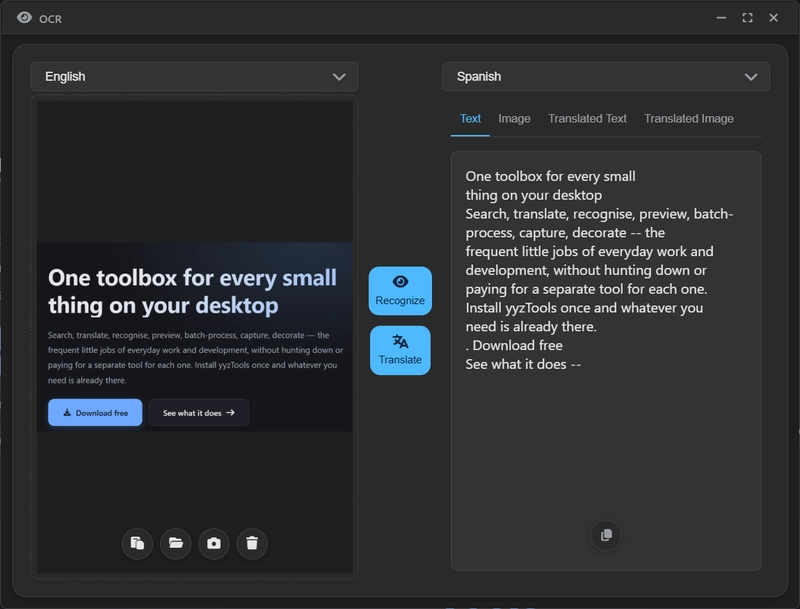Open image file with the folder icon
This screenshot has height=609, width=800.
tap(176, 543)
